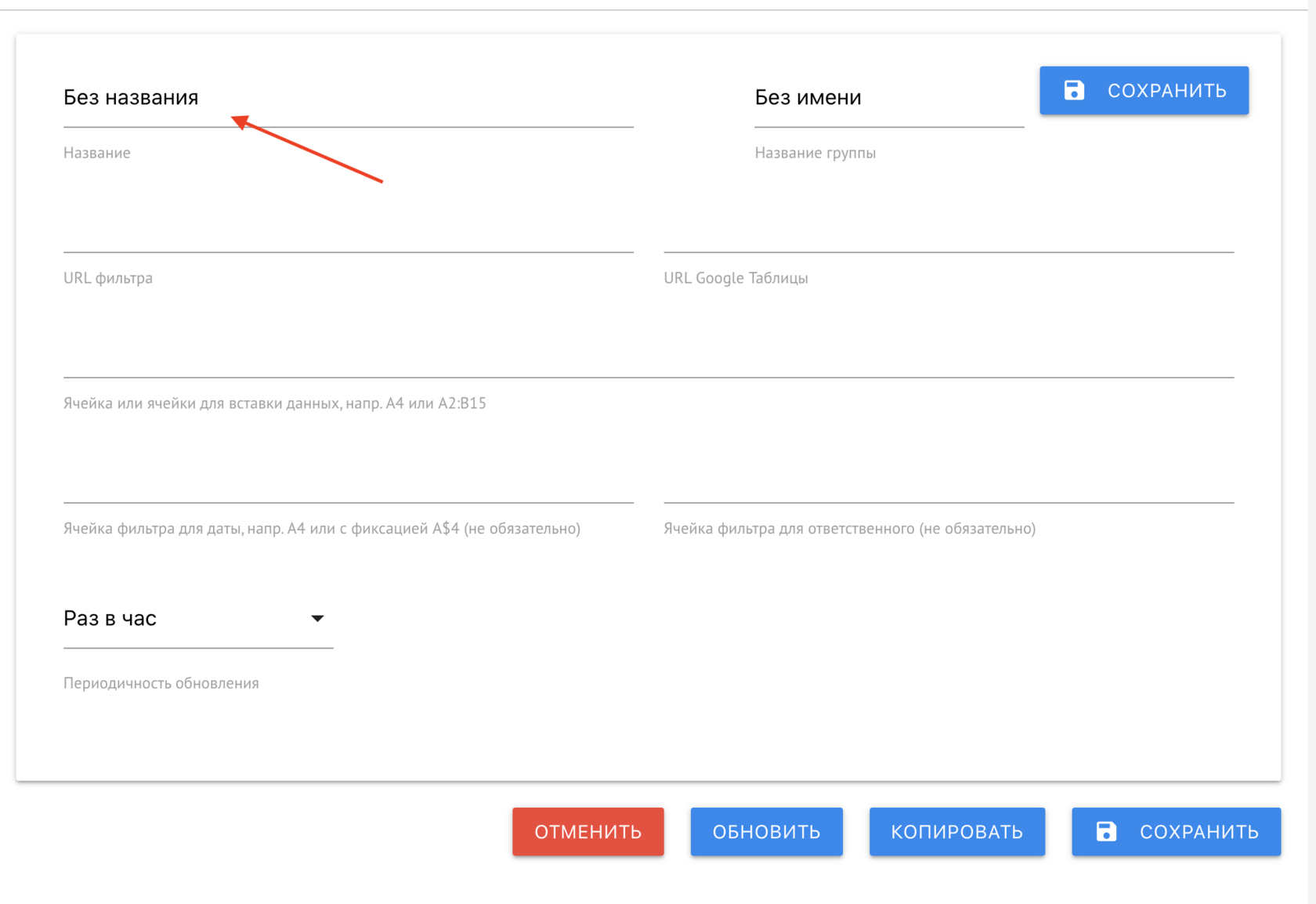Focus the Без имени group name field
The image size is (1316, 904).
click(x=888, y=98)
